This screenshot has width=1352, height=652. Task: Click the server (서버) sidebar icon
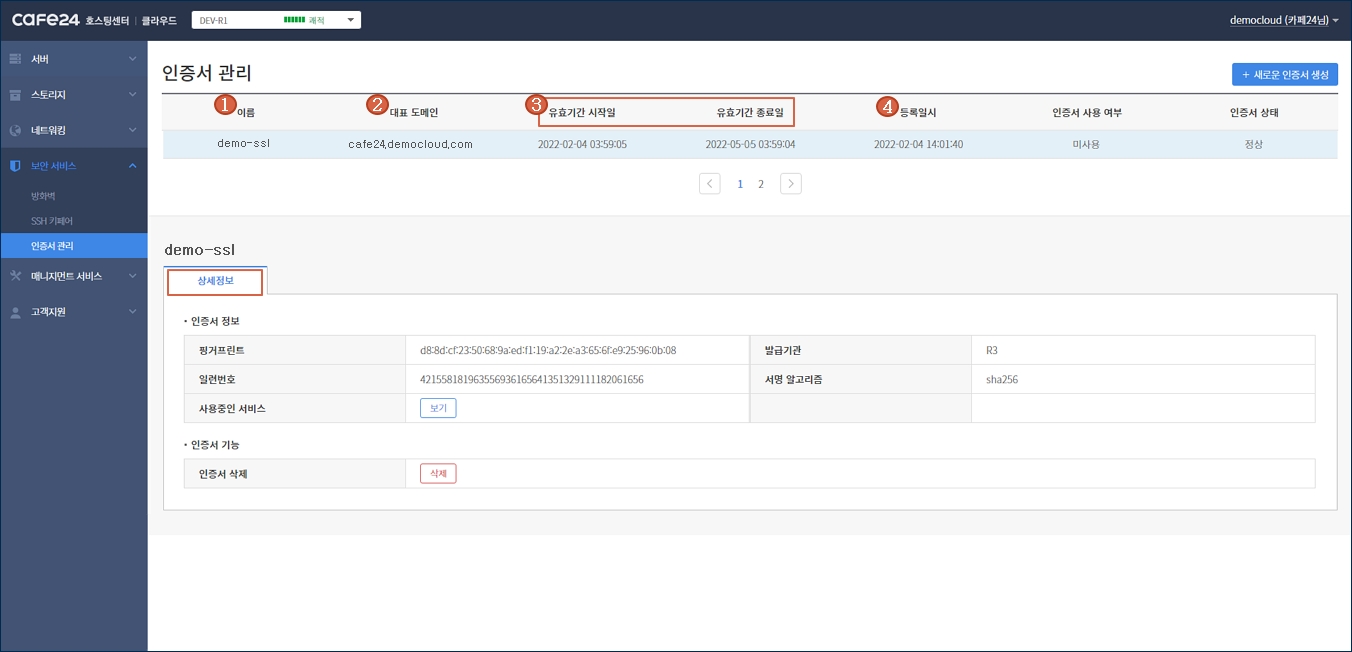pos(15,59)
